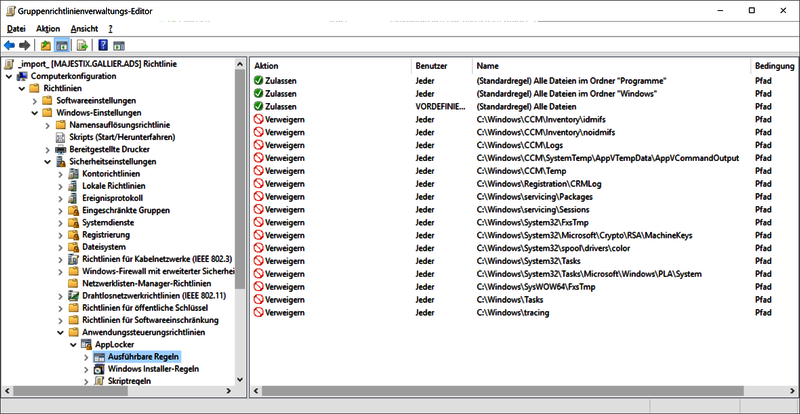800x414 pixels.
Task: Collapse the Anwendungssteuerungsrichtlinien node
Action: pyautogui.click(x=61, y=332)
